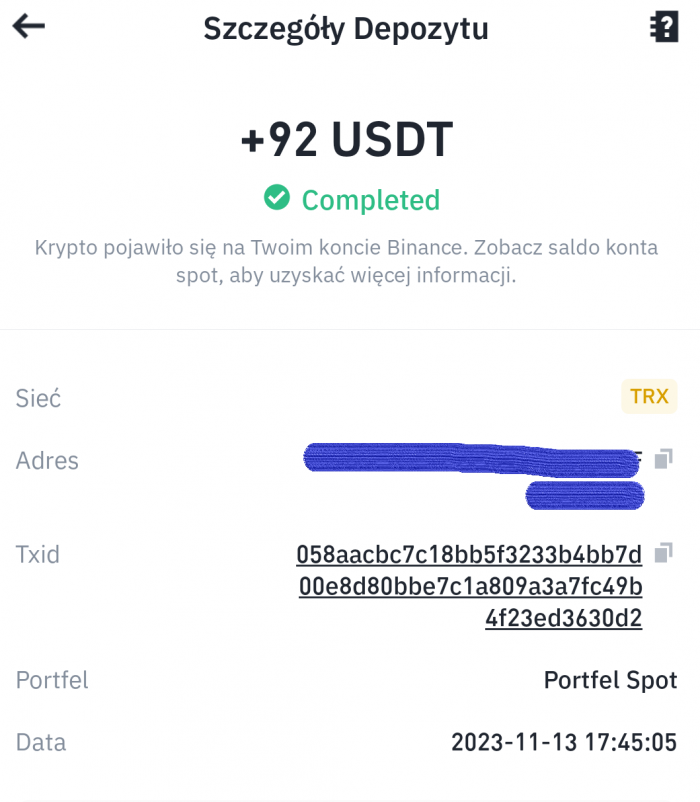Click the "Szczegóły Depozytu" page title
Viewport: 700px width, 802px height.
coord(346,29)
